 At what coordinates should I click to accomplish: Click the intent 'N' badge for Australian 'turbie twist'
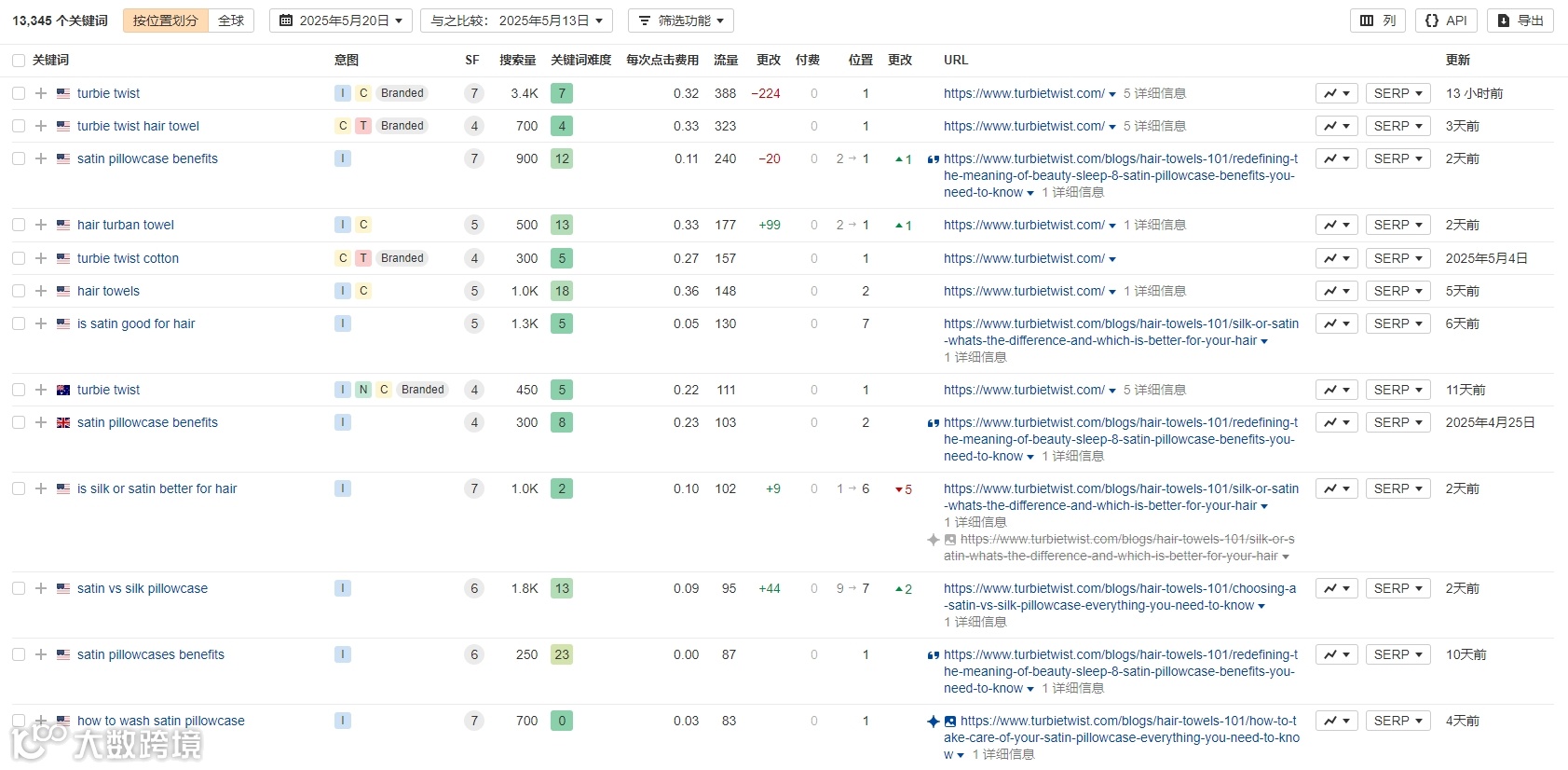click(363, 390)
